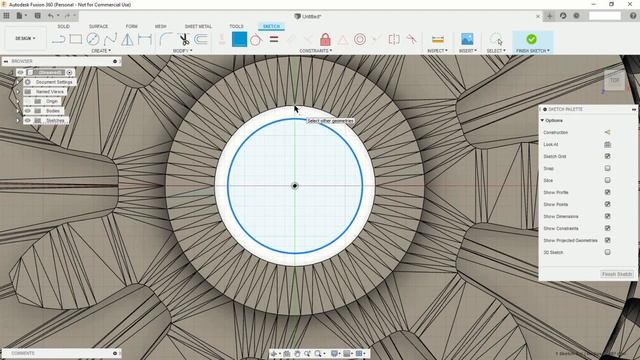Enable the 3D Sketch checkbox
This screenshot has height=360, width=640.
(x=607, y=252)
